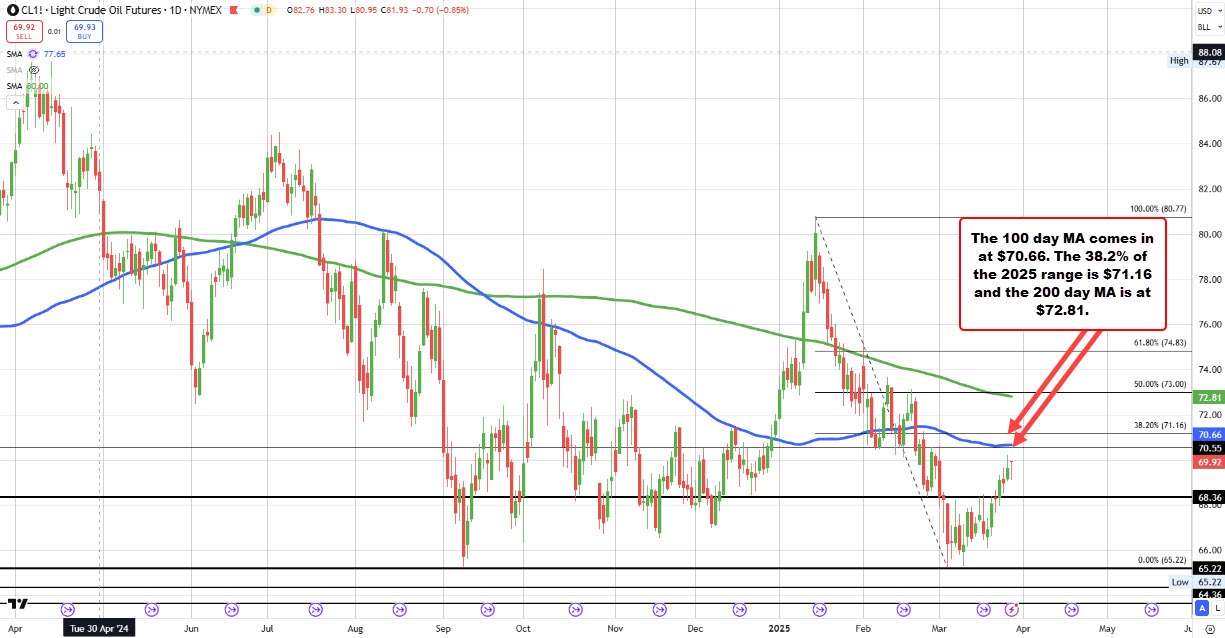Toggle the green market status dot
Screen dimensions: 1225x638
pos(257,9)
